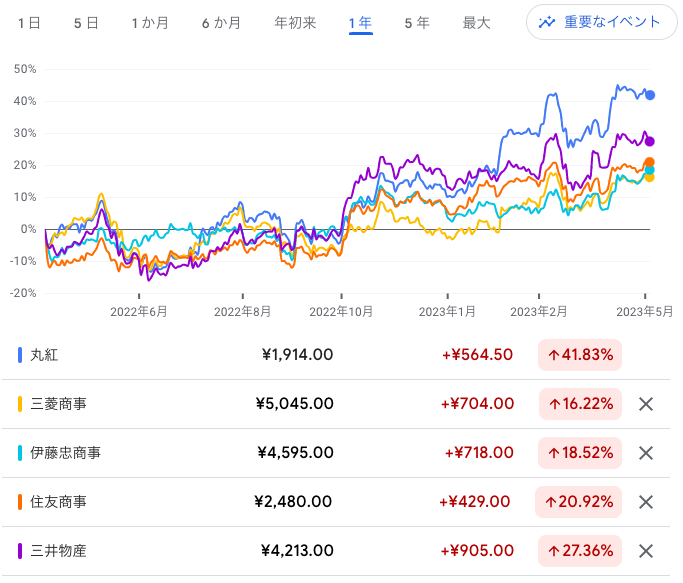The width and height of the screenshot is (683, 583).
Task: Click the ↑27.36% change badge
Action: (580, 551)
